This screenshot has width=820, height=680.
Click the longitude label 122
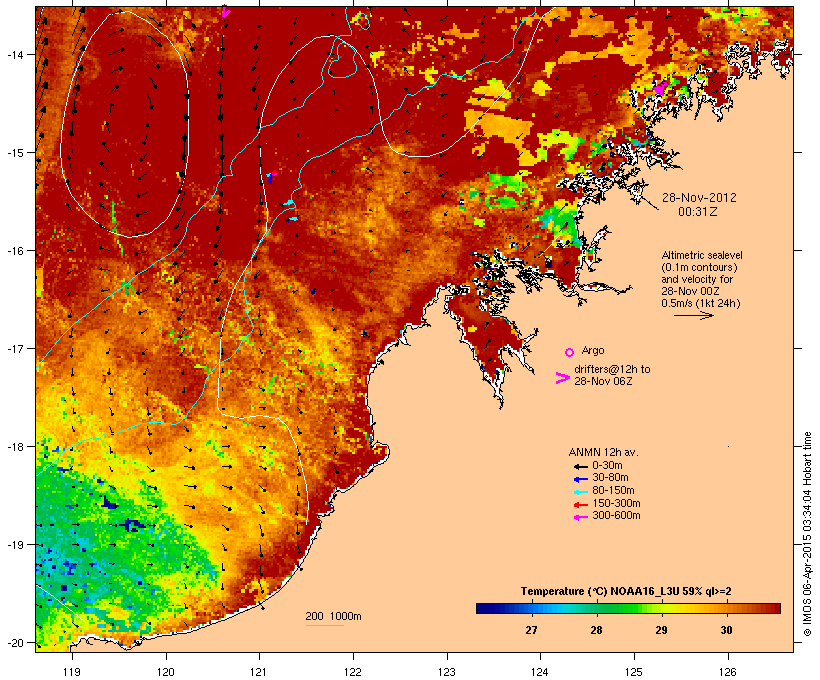click(x=353, y=672)
